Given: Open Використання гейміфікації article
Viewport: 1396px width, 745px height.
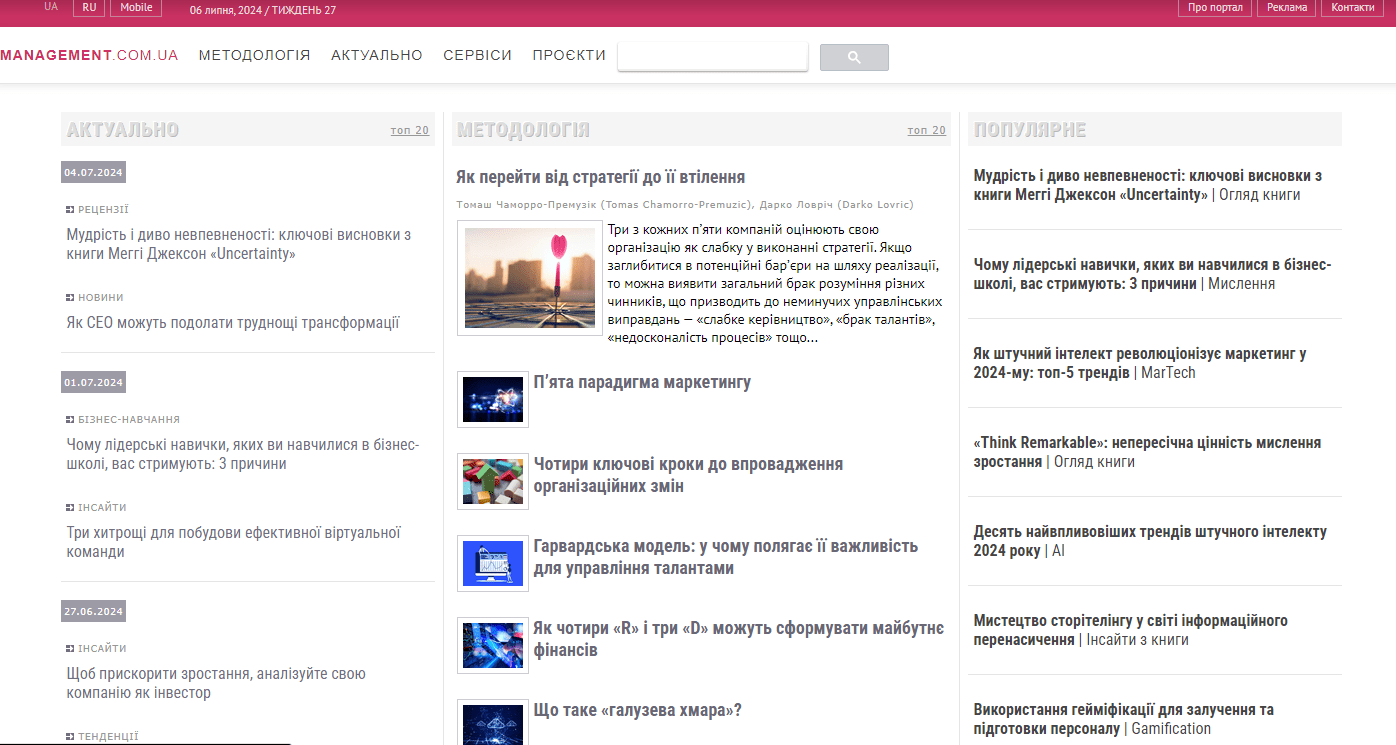Looking at the screenshot, I should [1124, 719].
